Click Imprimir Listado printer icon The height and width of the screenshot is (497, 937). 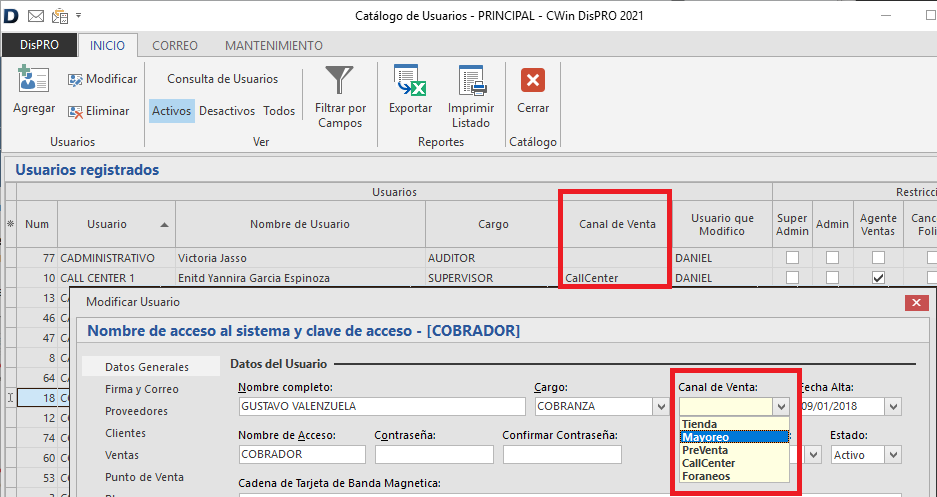(471, 80)
